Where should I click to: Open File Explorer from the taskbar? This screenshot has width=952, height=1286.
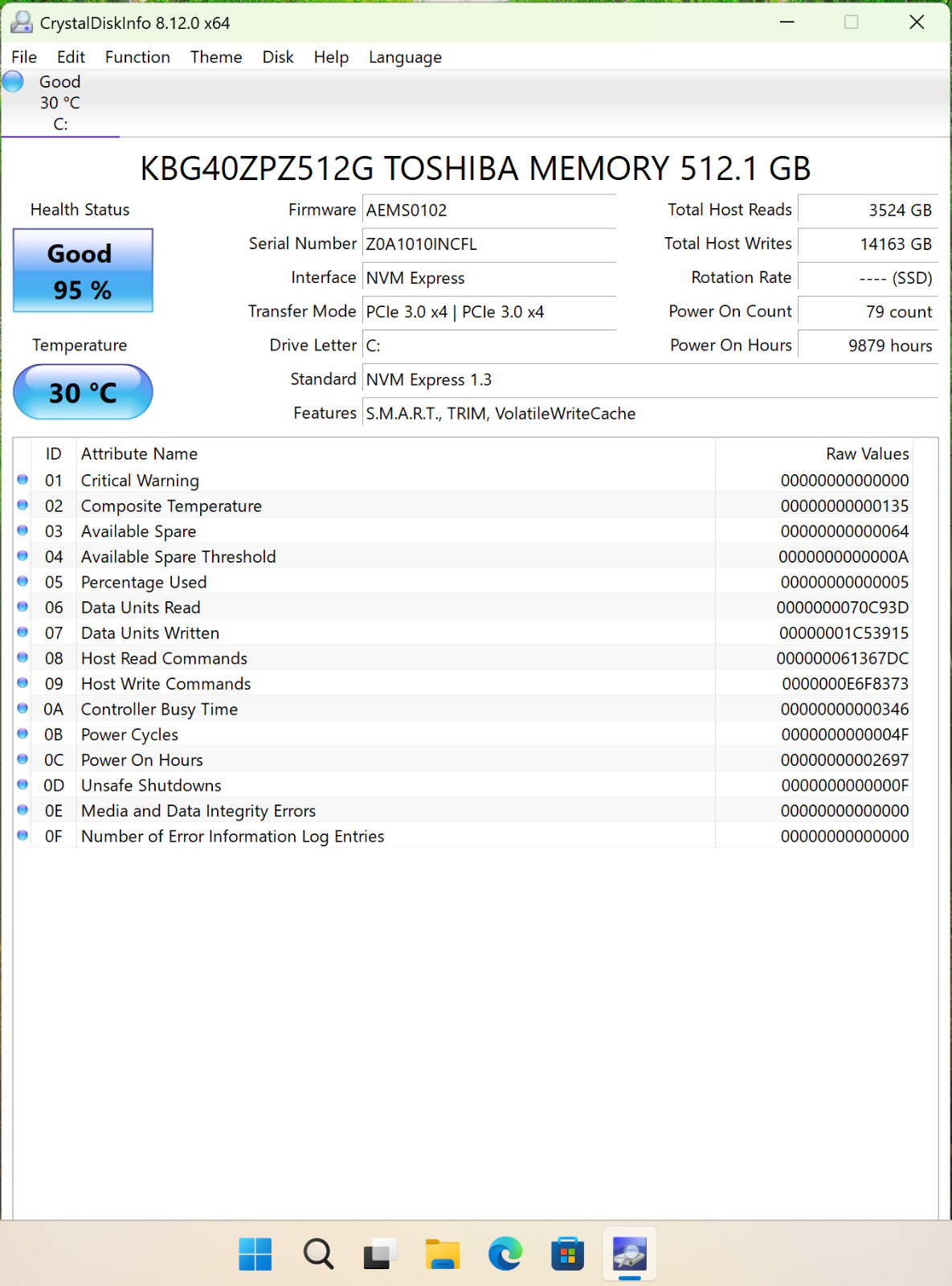[x=443, y=1254]
